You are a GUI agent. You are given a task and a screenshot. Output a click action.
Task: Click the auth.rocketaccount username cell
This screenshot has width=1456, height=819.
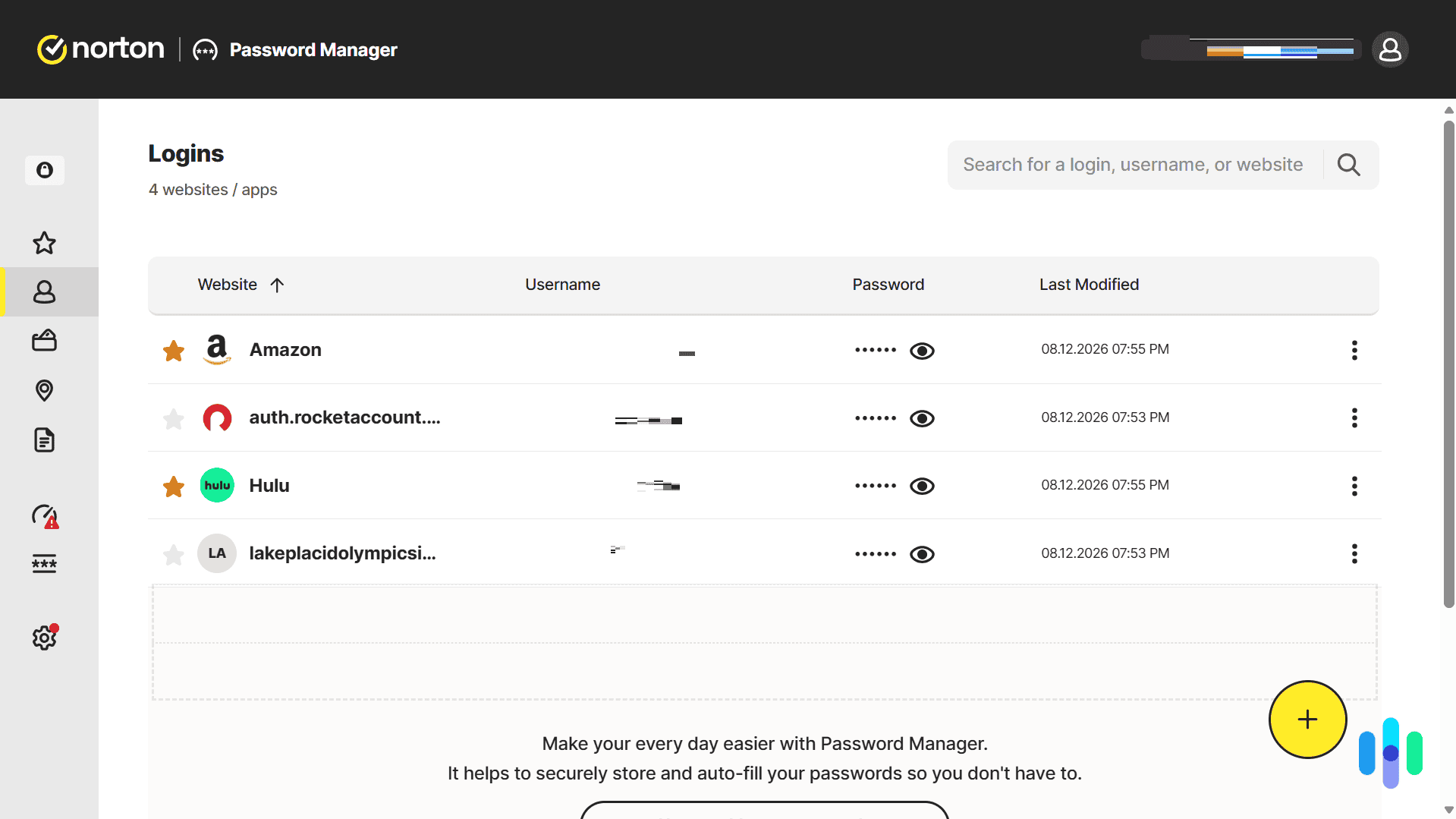click(649, 420)
